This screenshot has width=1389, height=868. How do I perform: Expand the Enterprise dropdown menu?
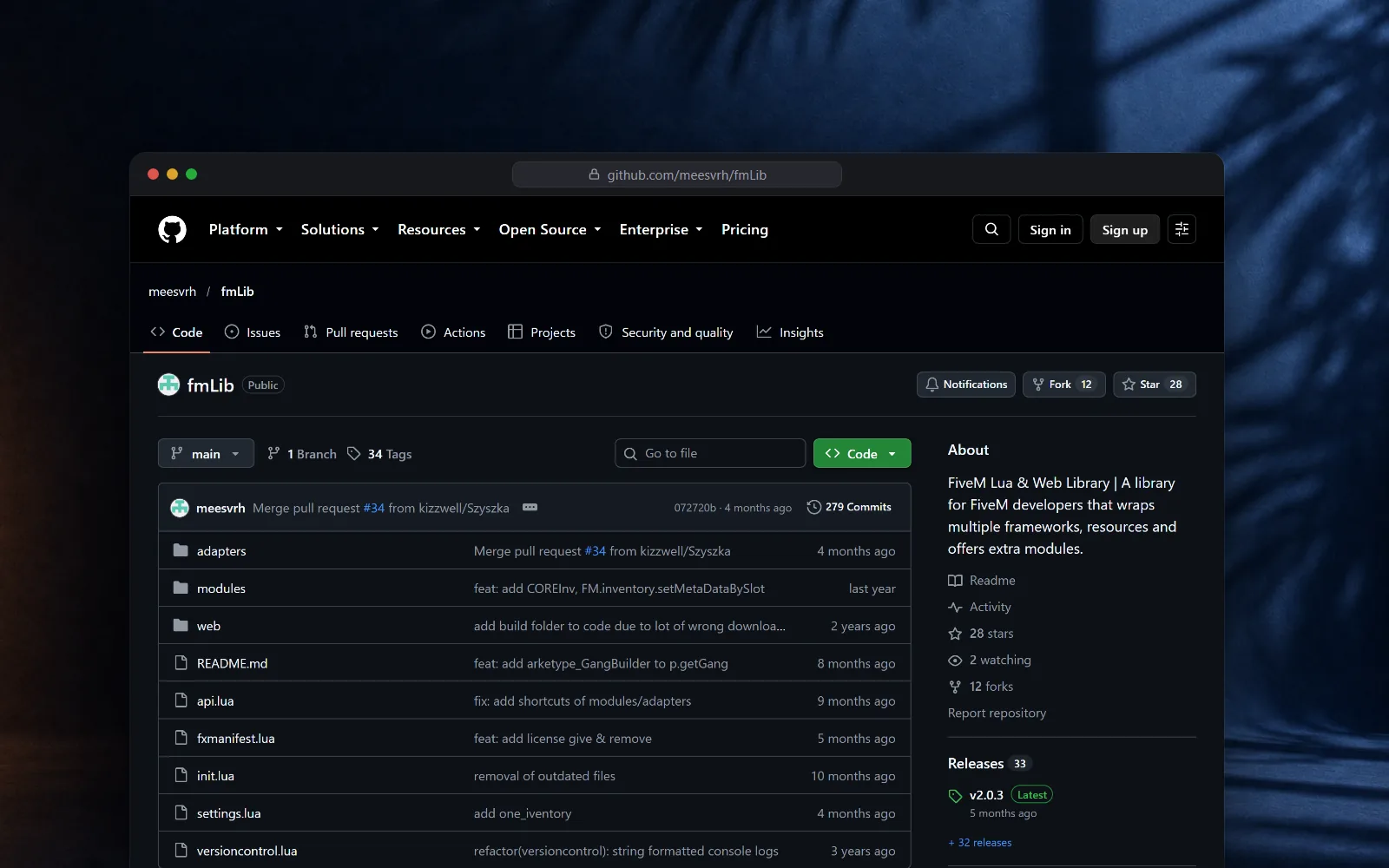point(661,229)
